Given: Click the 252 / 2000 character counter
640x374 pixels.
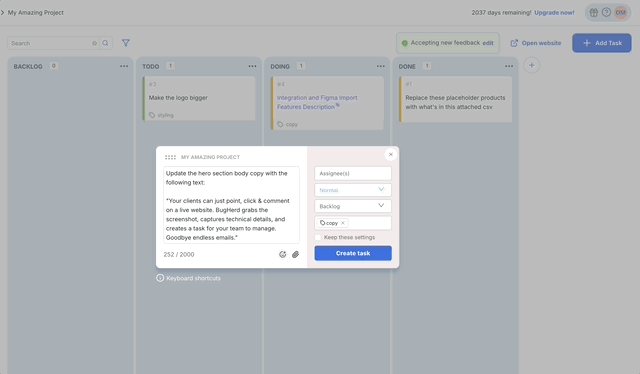Looking at the screenshot, I should [x=179, y=254].
